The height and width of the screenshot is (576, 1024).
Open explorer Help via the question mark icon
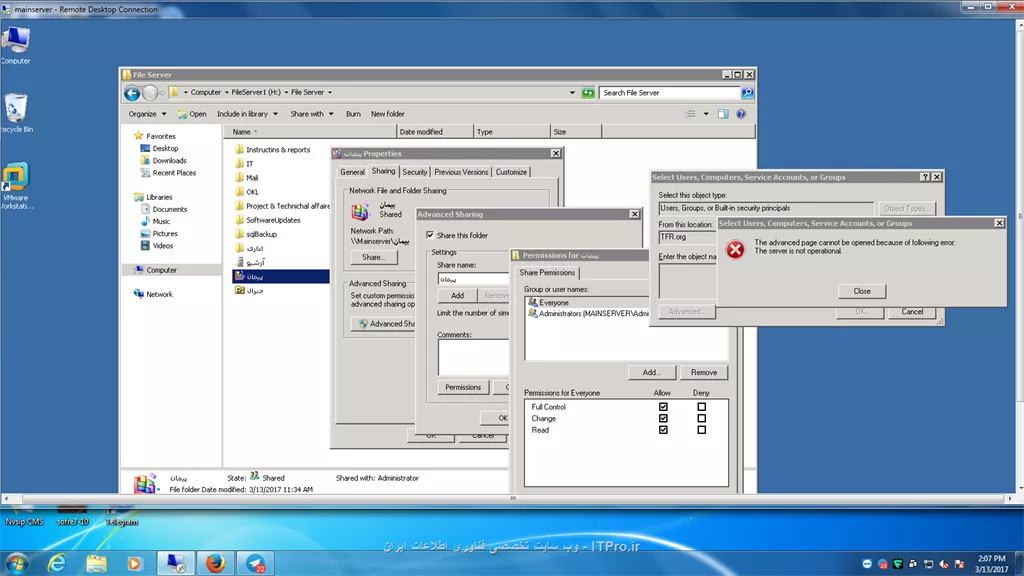point(741,114)
